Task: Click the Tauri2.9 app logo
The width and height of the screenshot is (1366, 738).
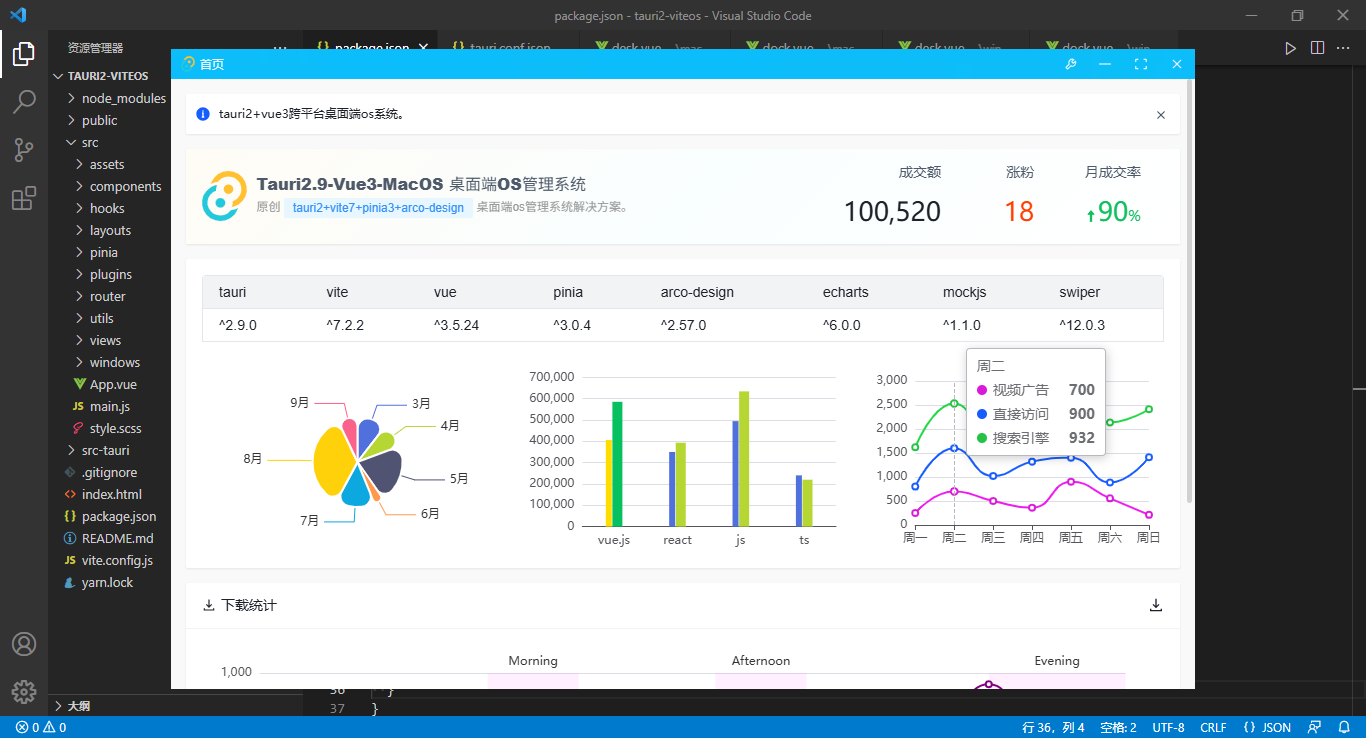Action: point(224,196)
